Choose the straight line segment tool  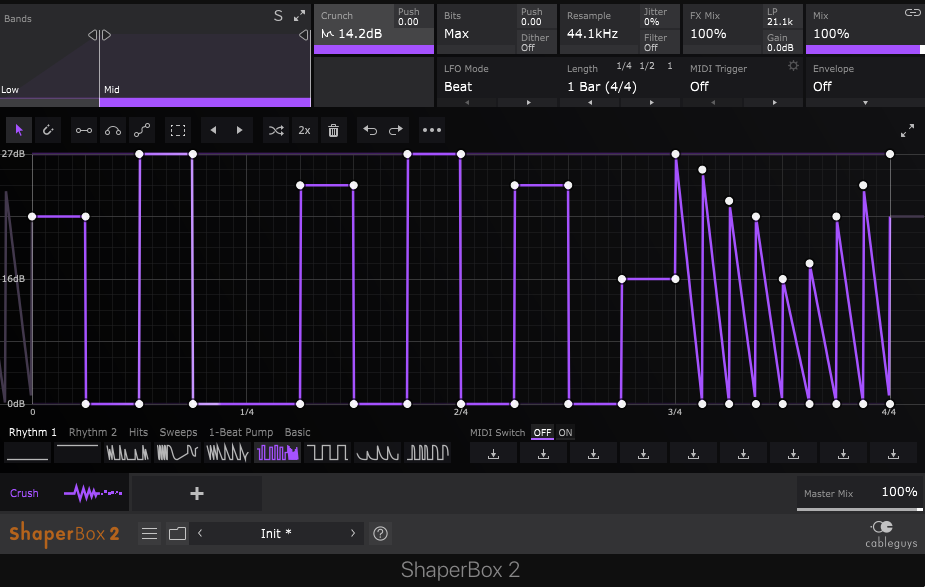[84, 130]
